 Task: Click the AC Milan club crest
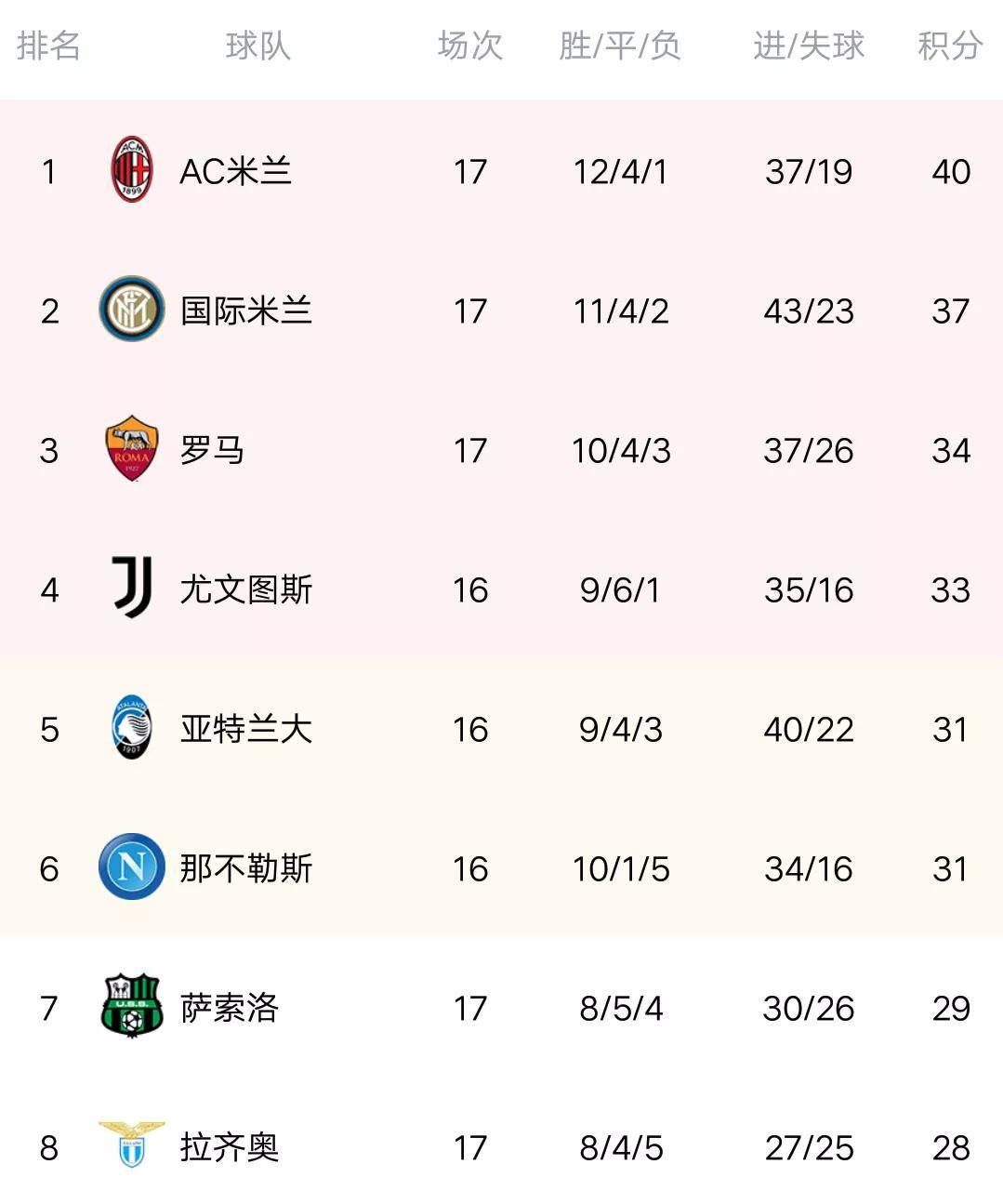[131, 170]
